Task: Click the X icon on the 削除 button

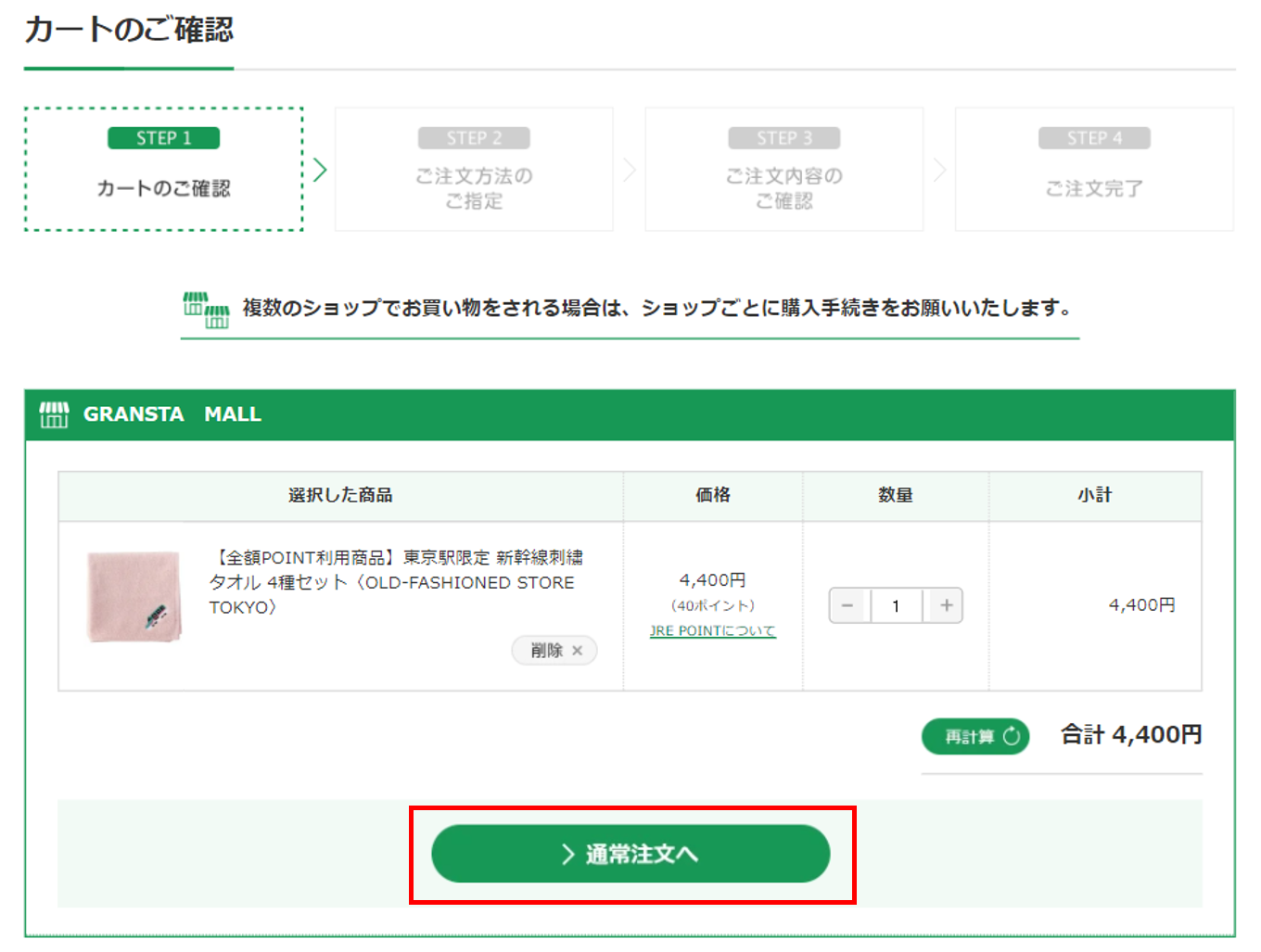Action: tap(578, 651)
